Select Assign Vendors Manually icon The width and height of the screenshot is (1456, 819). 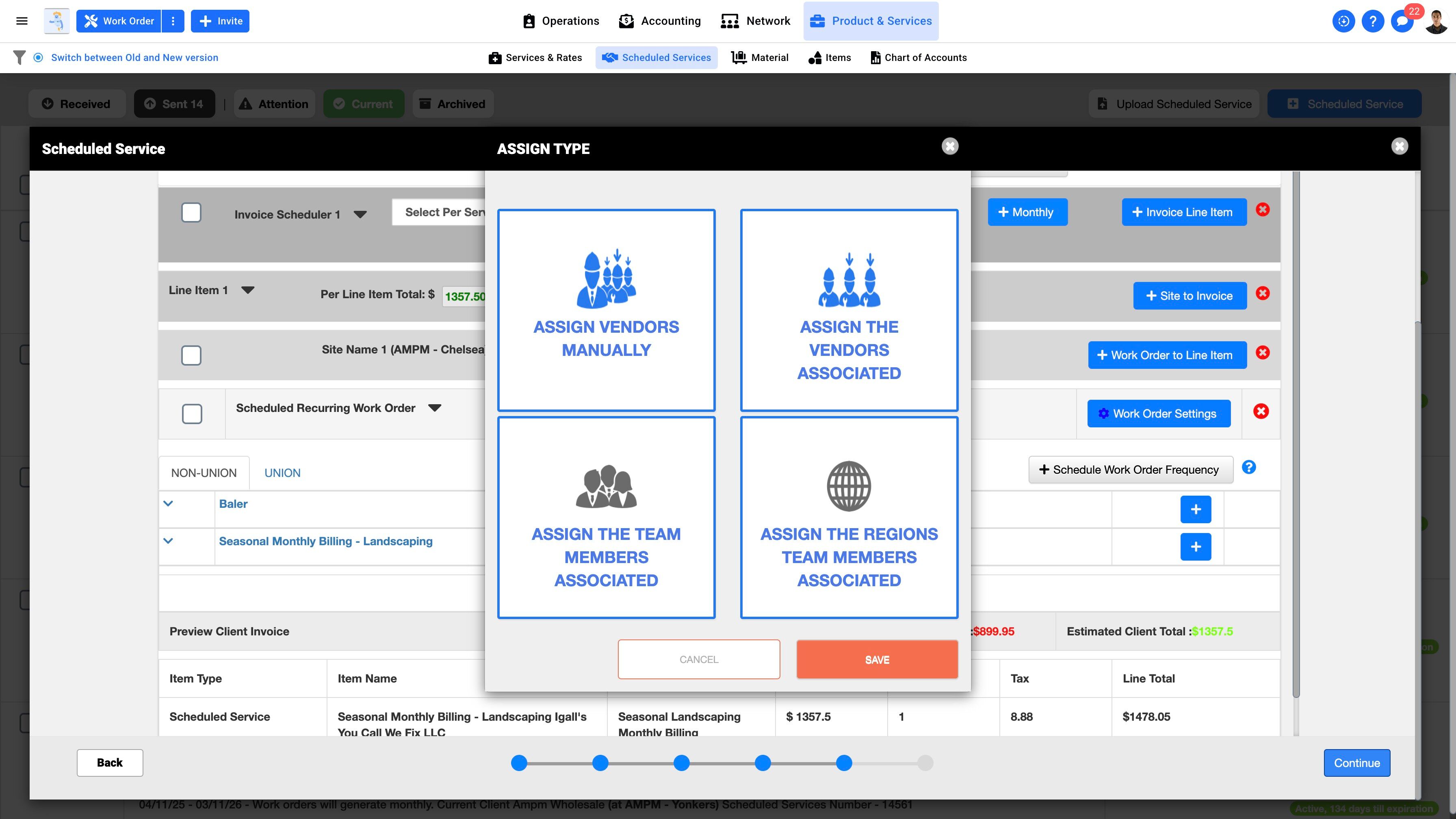[606, 279]
